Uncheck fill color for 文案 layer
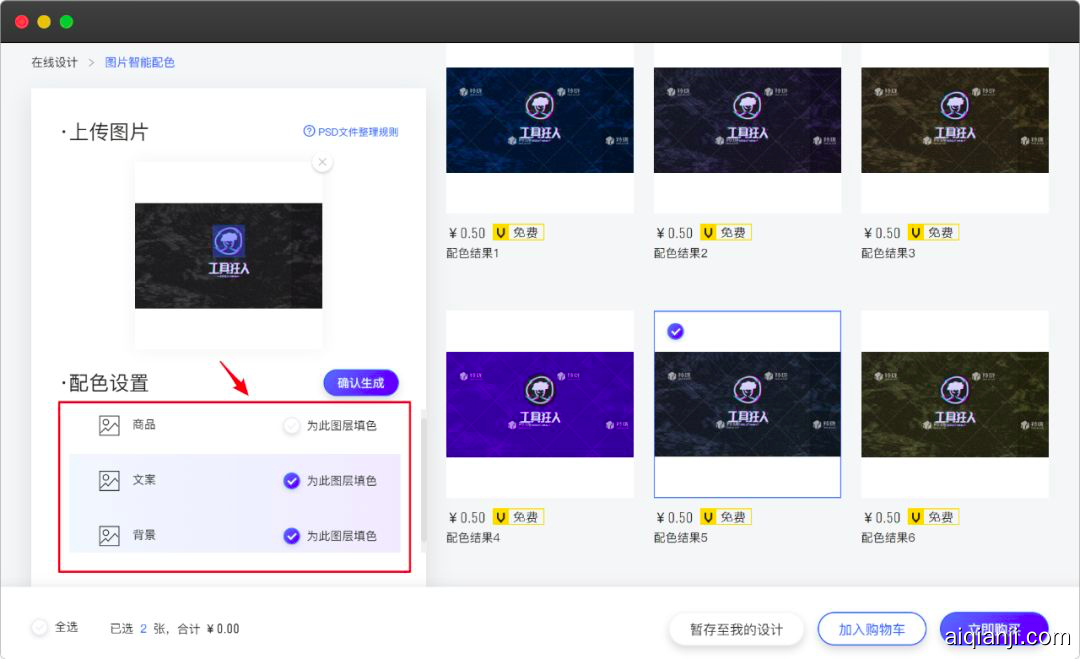The image size is (1080, 659). pyautogui.click(x=291, y=481)
